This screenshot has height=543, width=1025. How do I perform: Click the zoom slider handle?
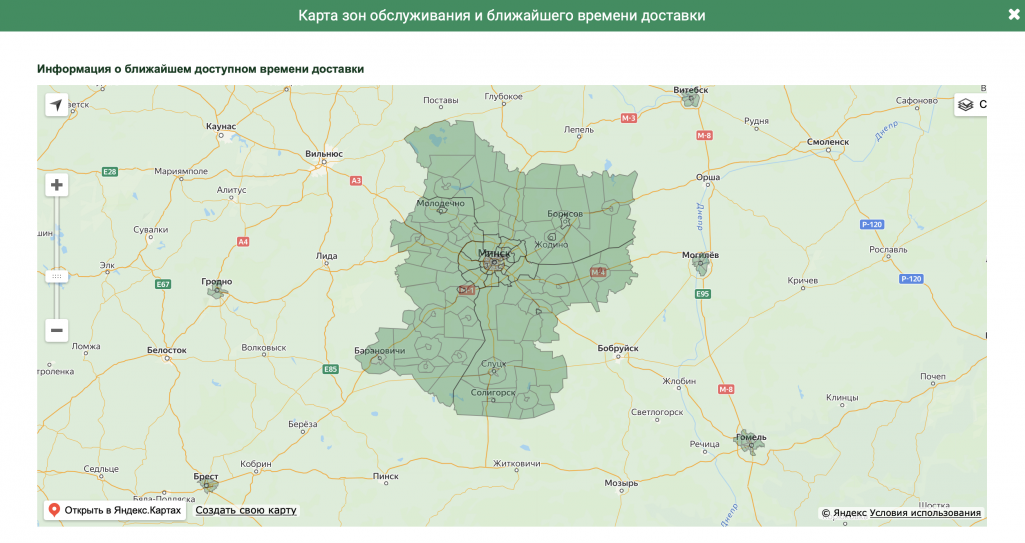pyautogui.click(x=56, y=276)
